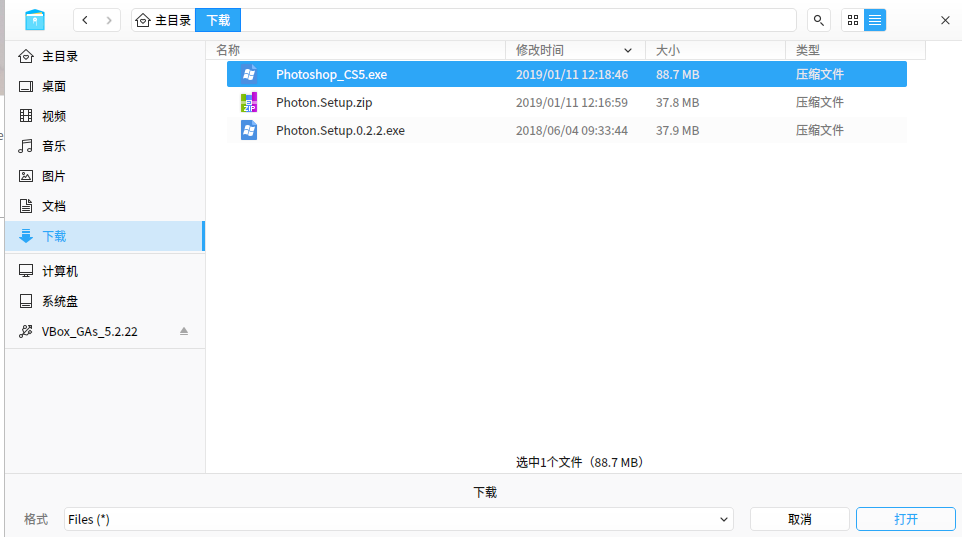Sort by 大小 column header
This screenshot has height=537, width=962.
tap(715, 50)
